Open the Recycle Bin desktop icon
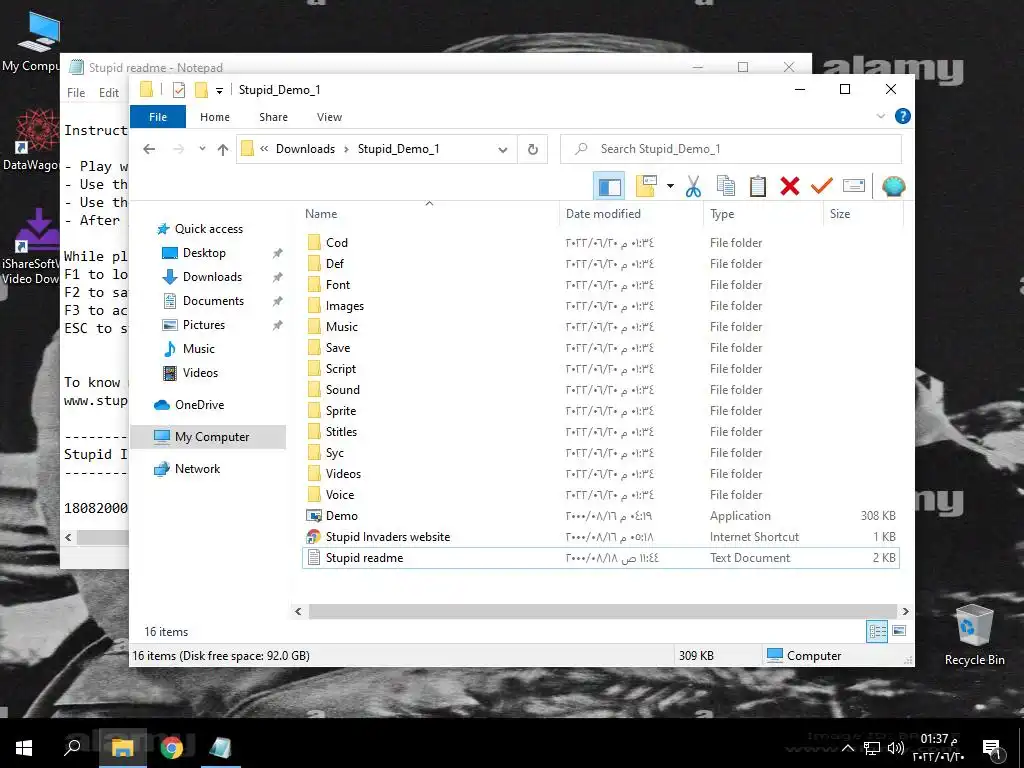This screenshot has height=768, width=1024. pos(974,635)
